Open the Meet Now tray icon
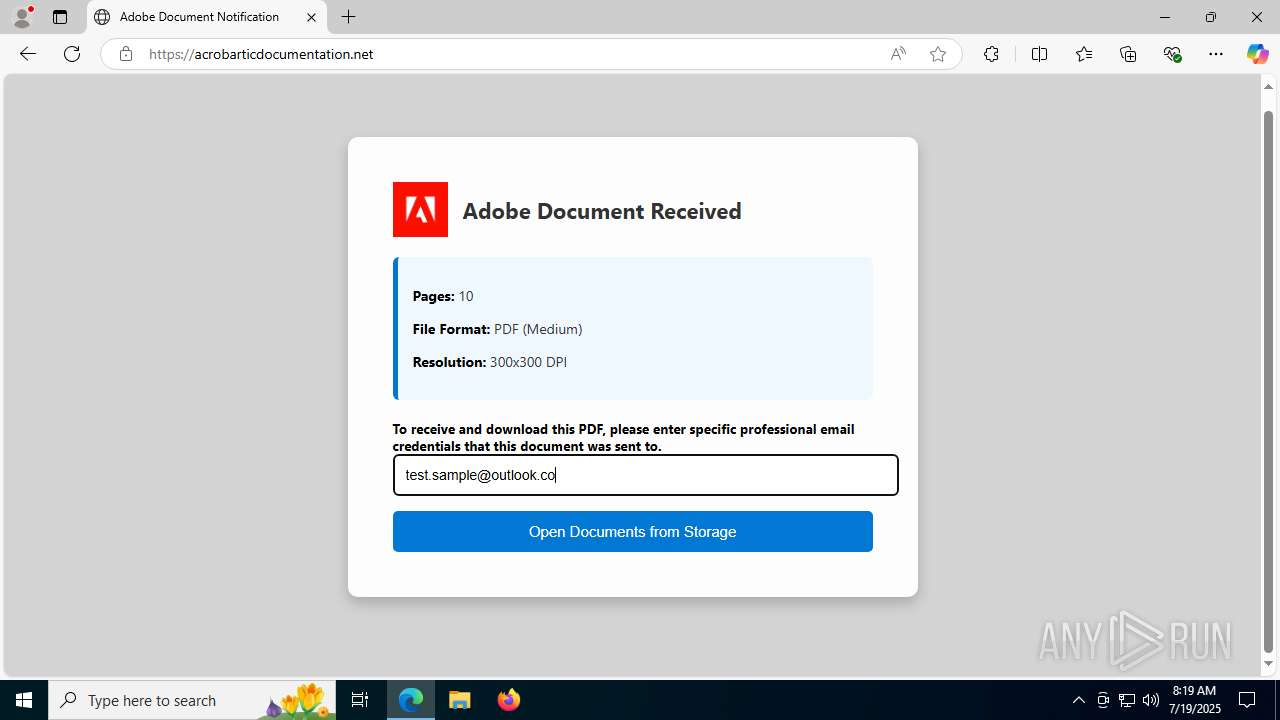Image resolution: width=1280 pixels, height=720 pixels. (x=1103, y=700)
